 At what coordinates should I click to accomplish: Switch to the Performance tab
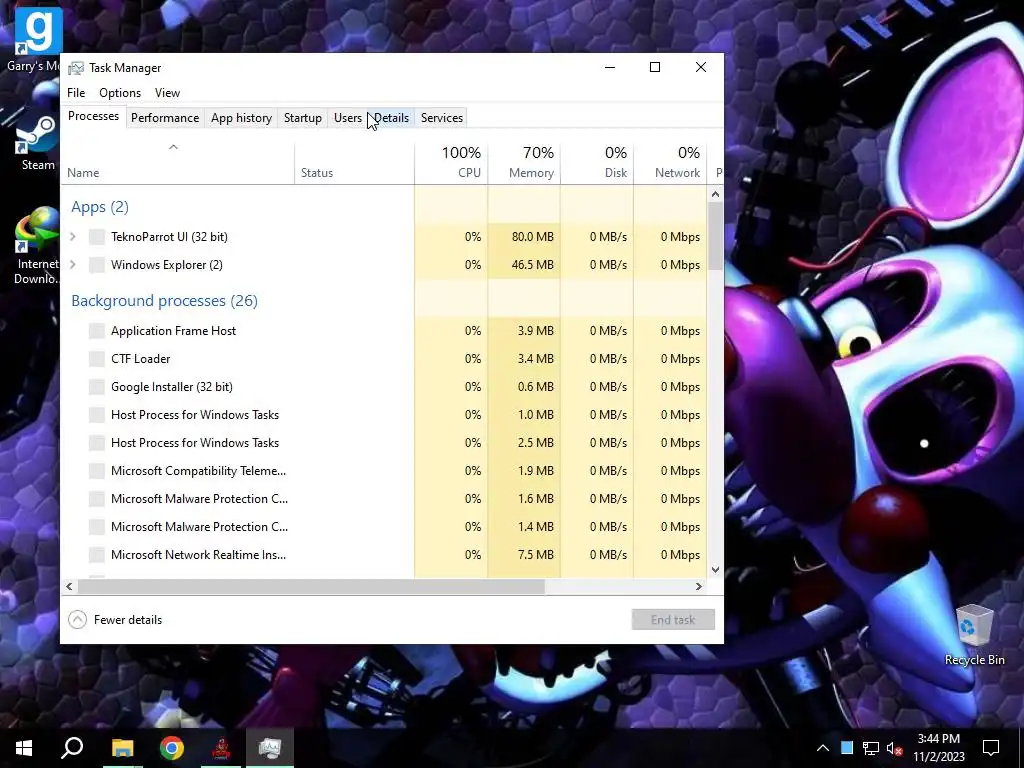click(165, 118)
